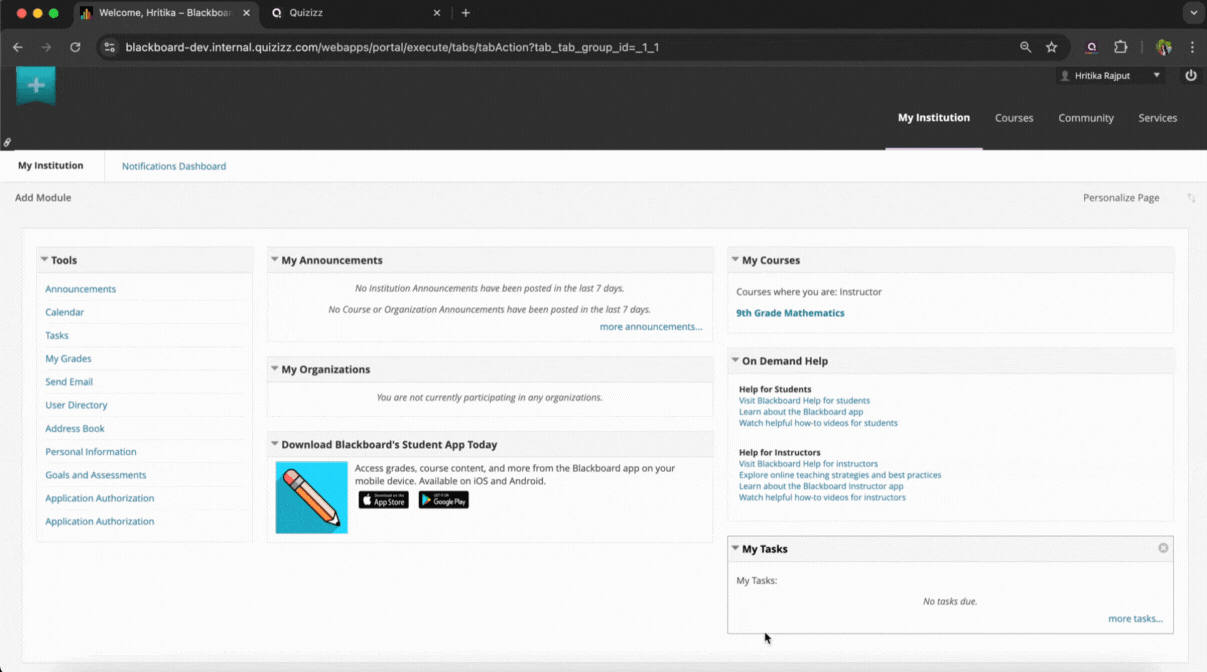This screenshot has width=1207, height=672.
Task: Reload the page with the refresh icon
Action: pos(75,47)
